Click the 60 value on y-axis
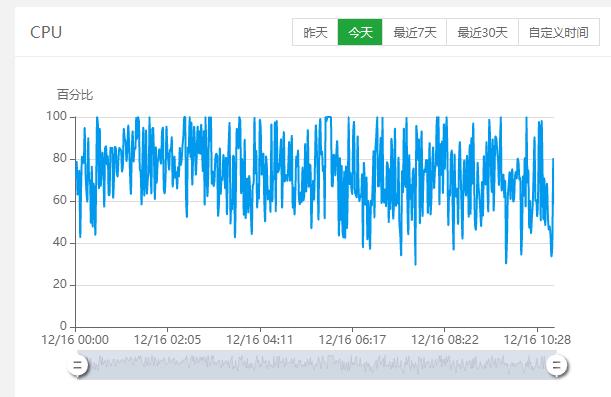The image size is (611, 397). click(x=60, y=200)
